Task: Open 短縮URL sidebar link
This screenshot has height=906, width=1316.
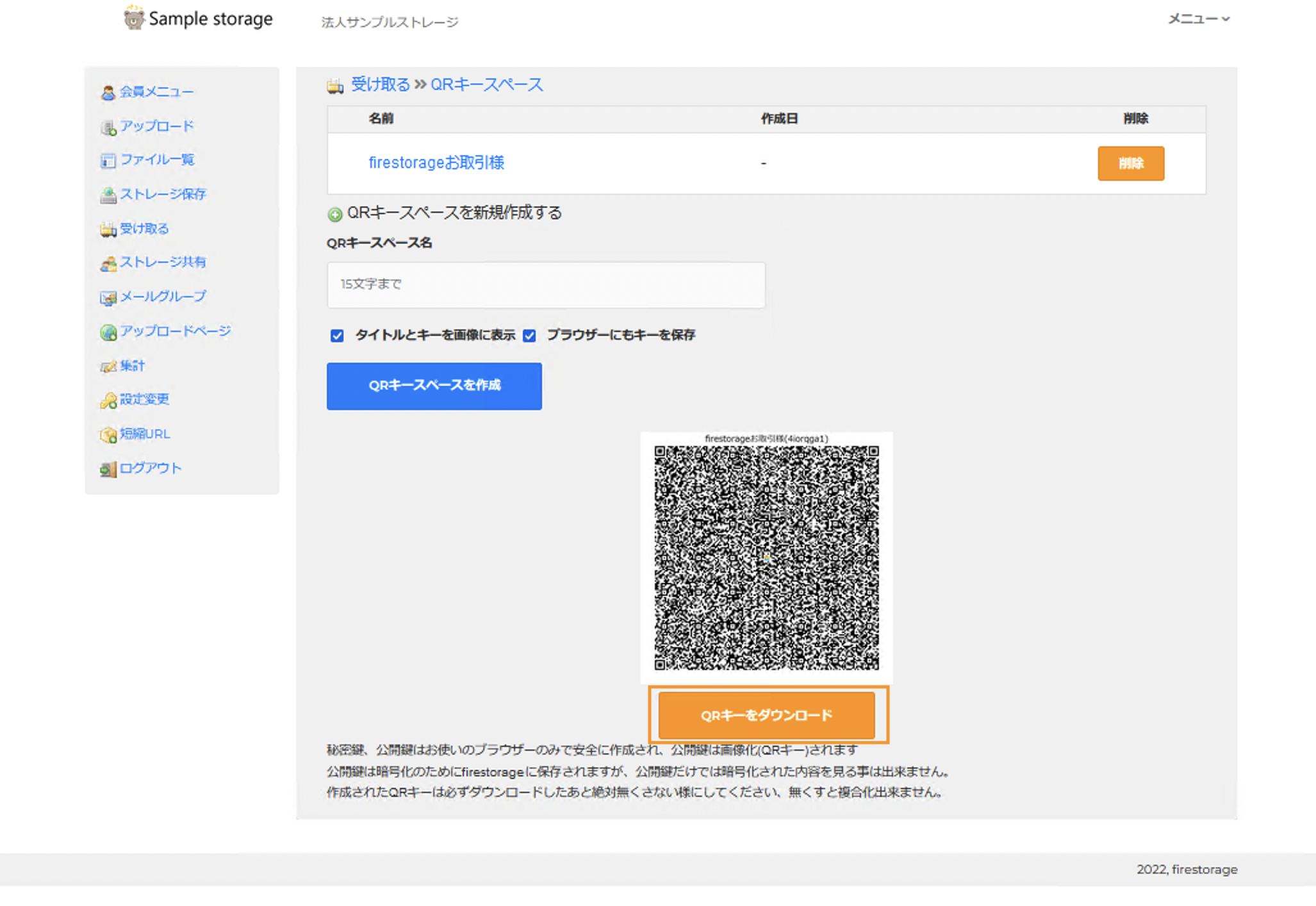Action: coord(145,433)
